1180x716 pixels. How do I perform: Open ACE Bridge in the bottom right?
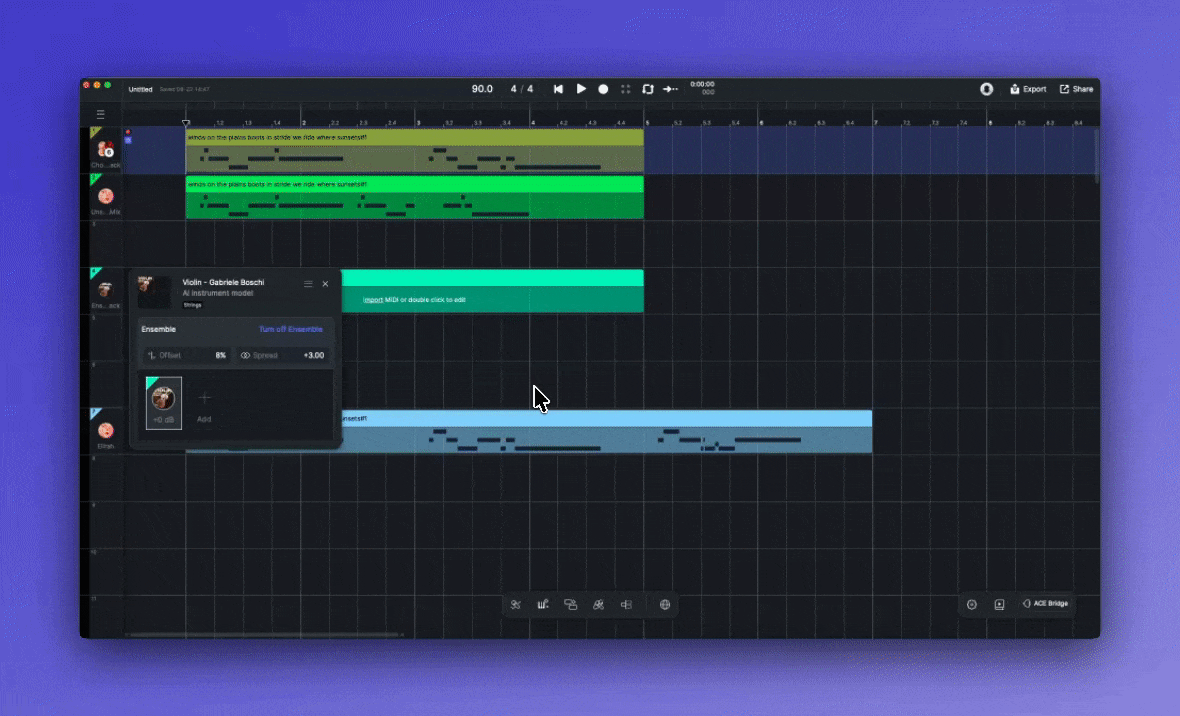(1044, 604)
